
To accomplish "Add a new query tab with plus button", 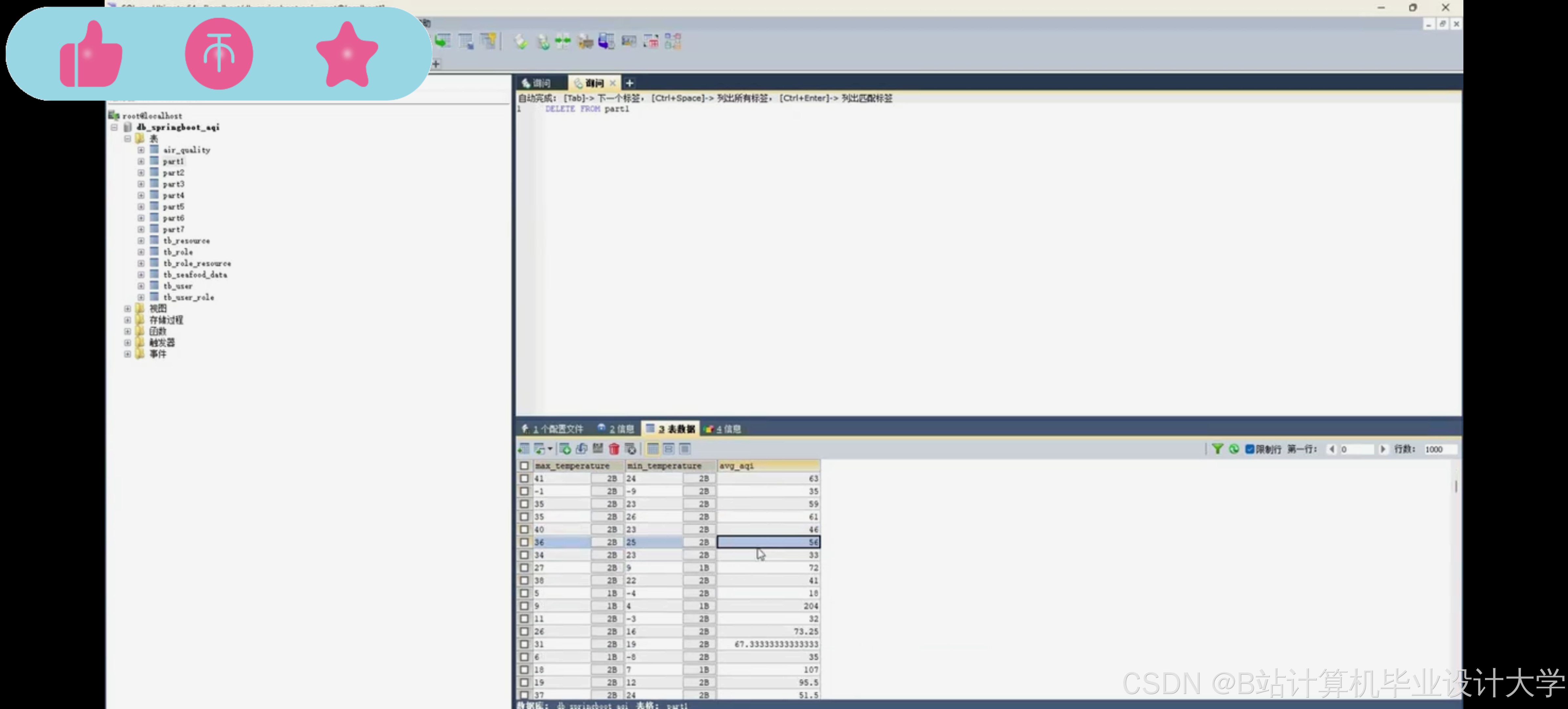I will coord(629,83).
